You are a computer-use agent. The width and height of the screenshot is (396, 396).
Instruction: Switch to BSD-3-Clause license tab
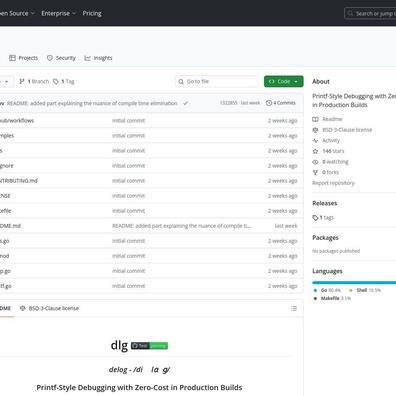[x=49, y=308]
